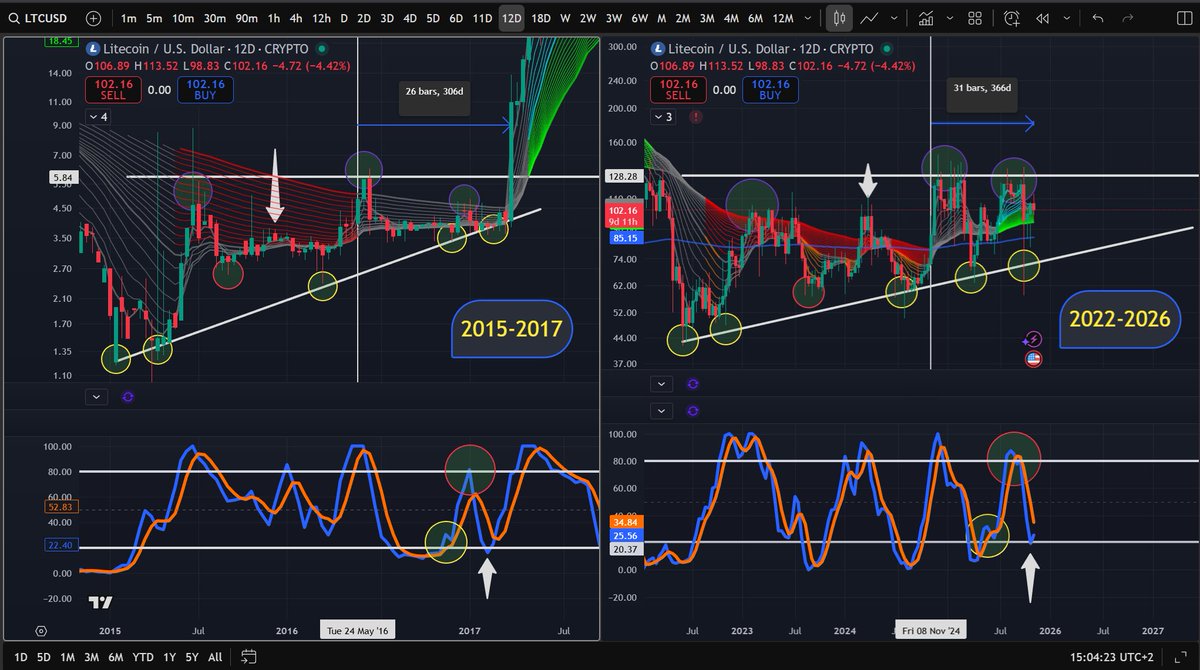Screen dimensions: 1200x670
Task: Click the go-to-date icon beside All
Action: pos(246,657)
